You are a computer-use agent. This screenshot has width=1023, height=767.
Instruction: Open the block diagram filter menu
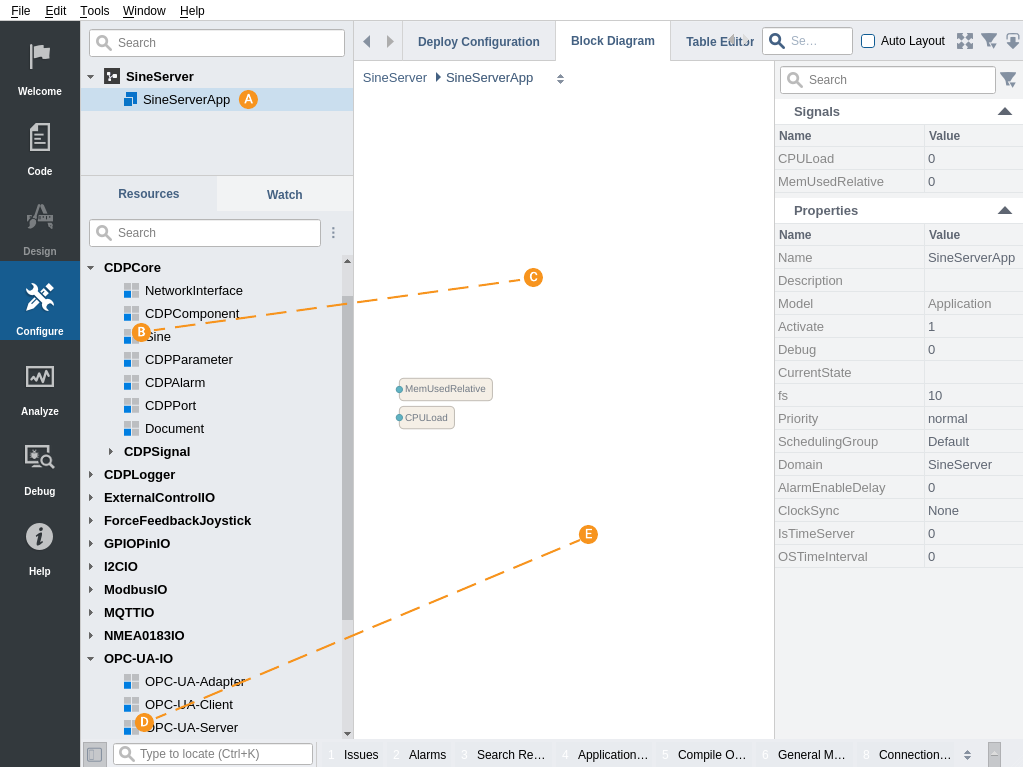point(988,41)
